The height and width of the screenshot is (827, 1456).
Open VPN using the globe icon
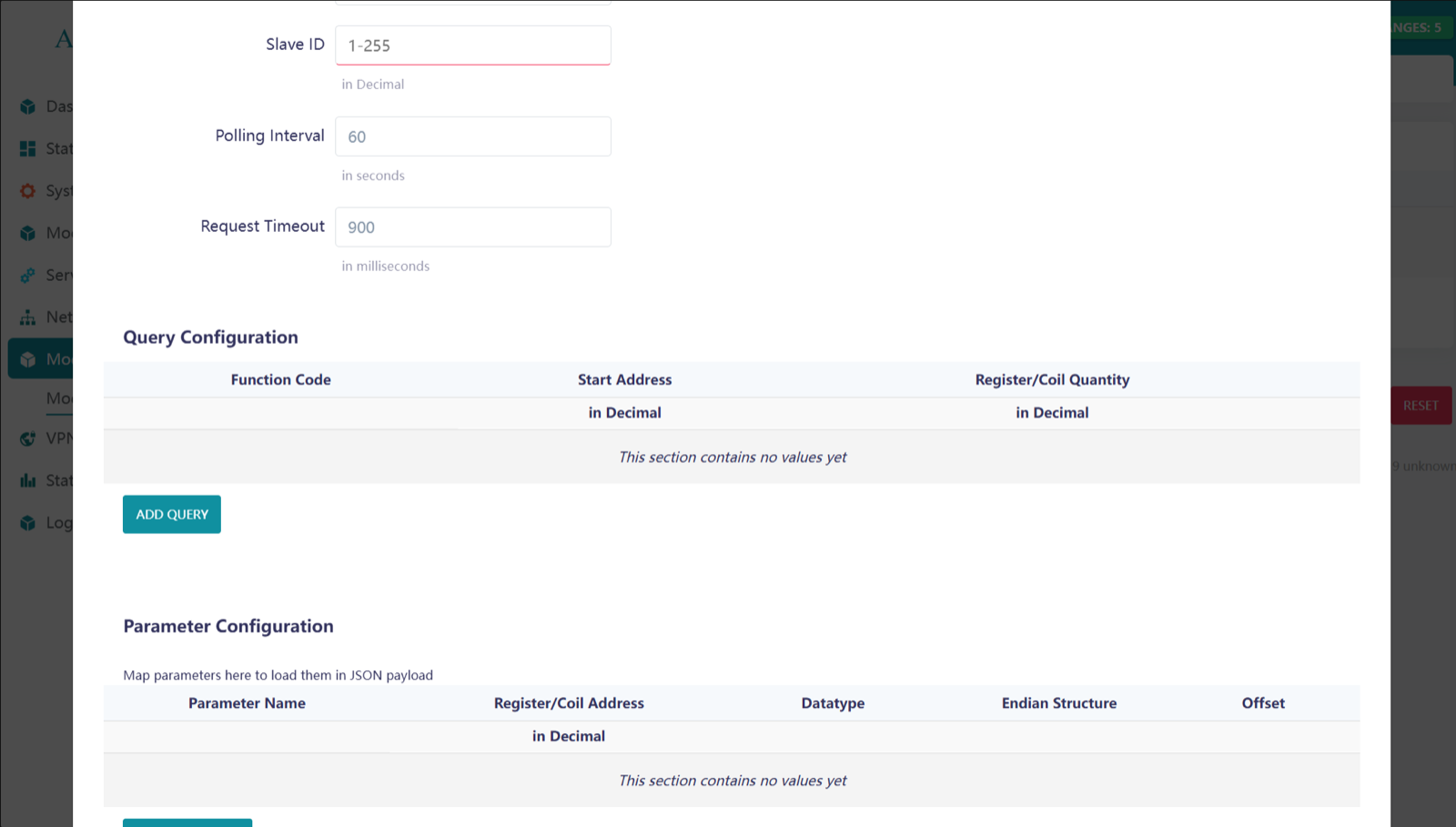coord(28,439)
